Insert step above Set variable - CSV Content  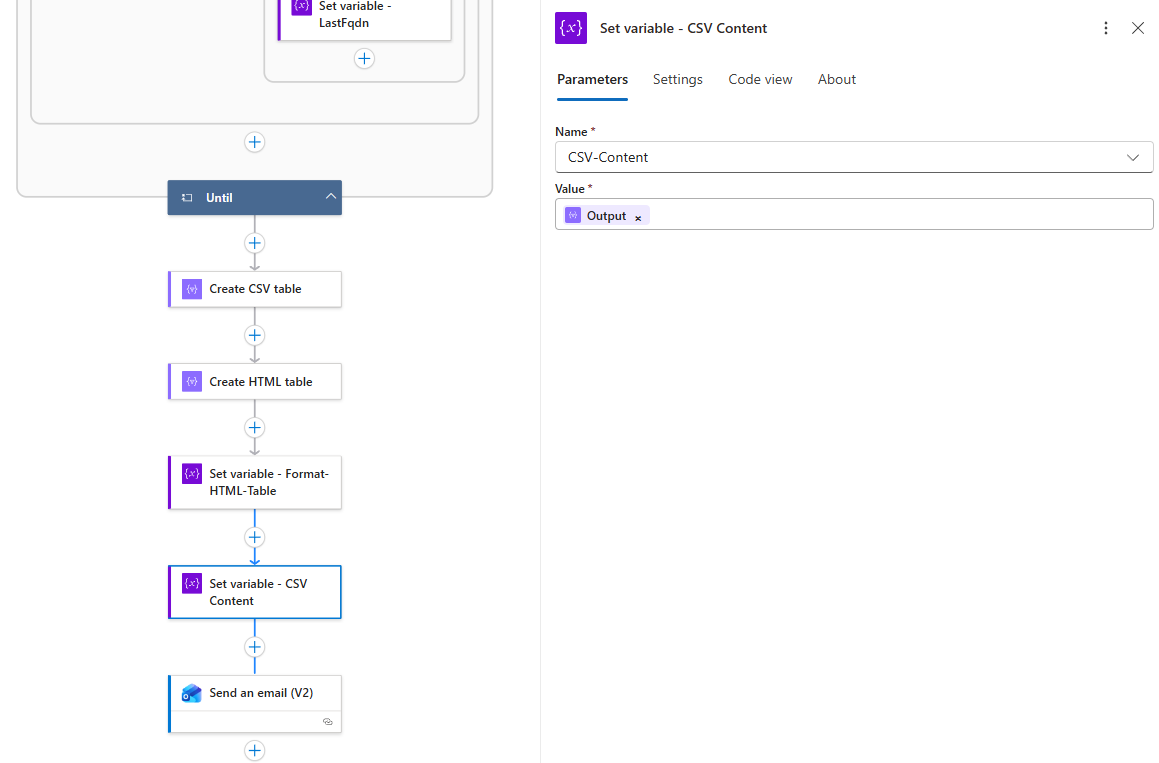click(x=255, y=537)
